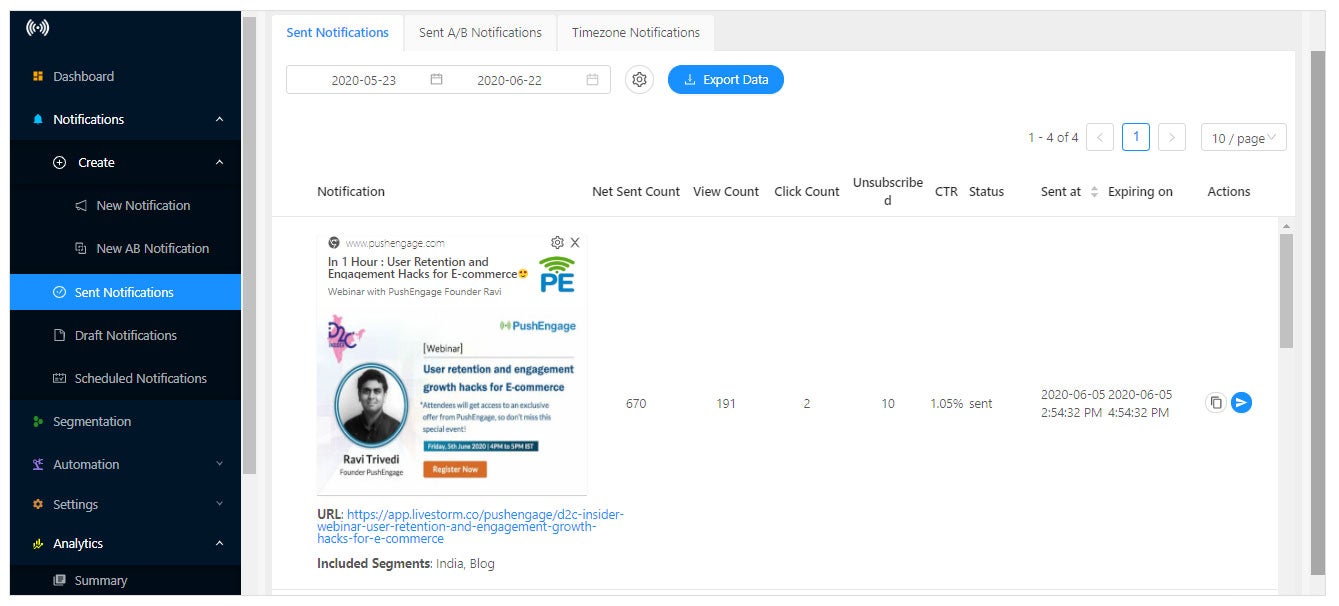This screenshot has width=1339, height=606.
Task: Switch to the Sent A/B Notifications tab
Action: coord(480,32)
